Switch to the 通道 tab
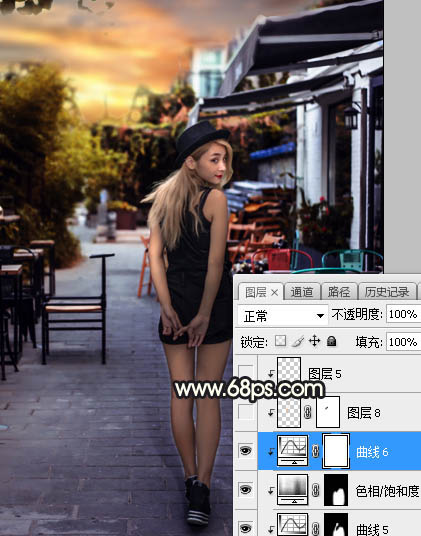The height and width of the screenshot is (536, 421). tap(302, 292)
